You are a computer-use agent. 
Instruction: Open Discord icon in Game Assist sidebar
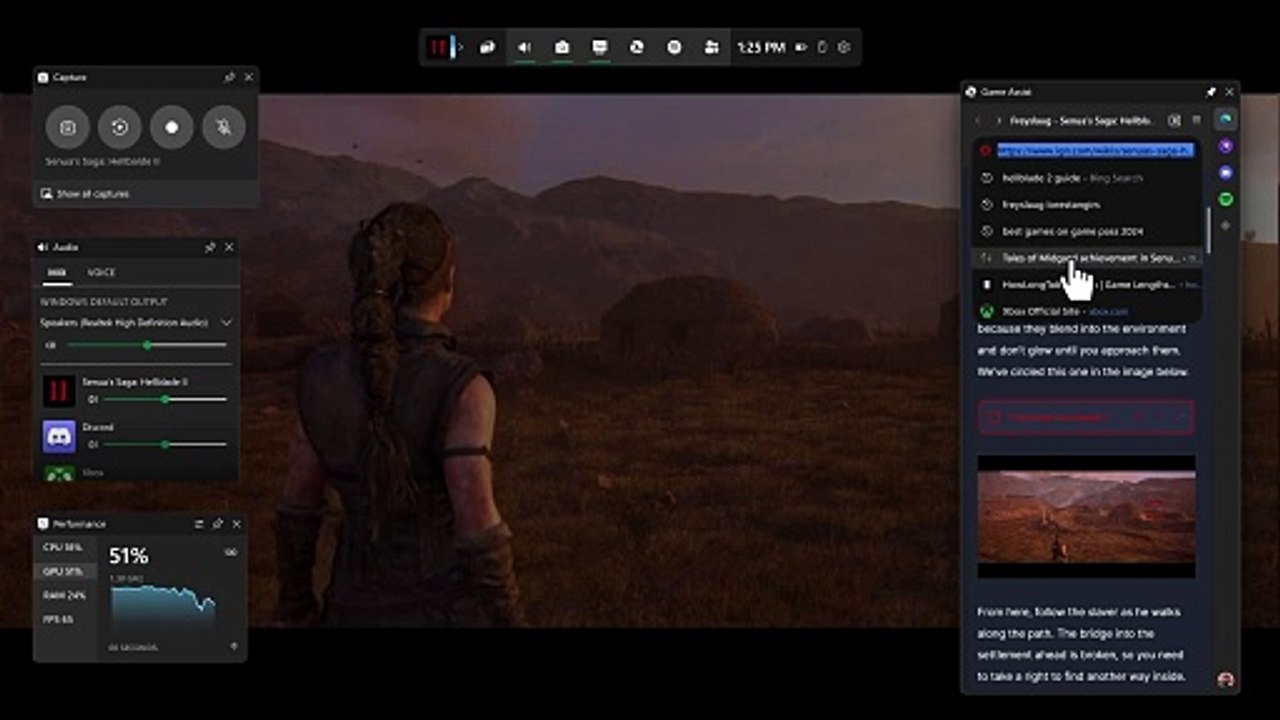1226,173
